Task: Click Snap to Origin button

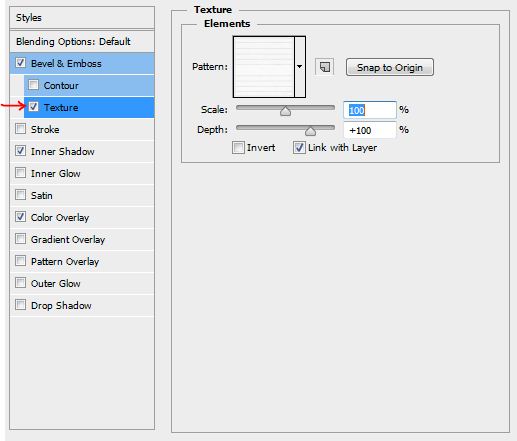Action: pos(390,67)
